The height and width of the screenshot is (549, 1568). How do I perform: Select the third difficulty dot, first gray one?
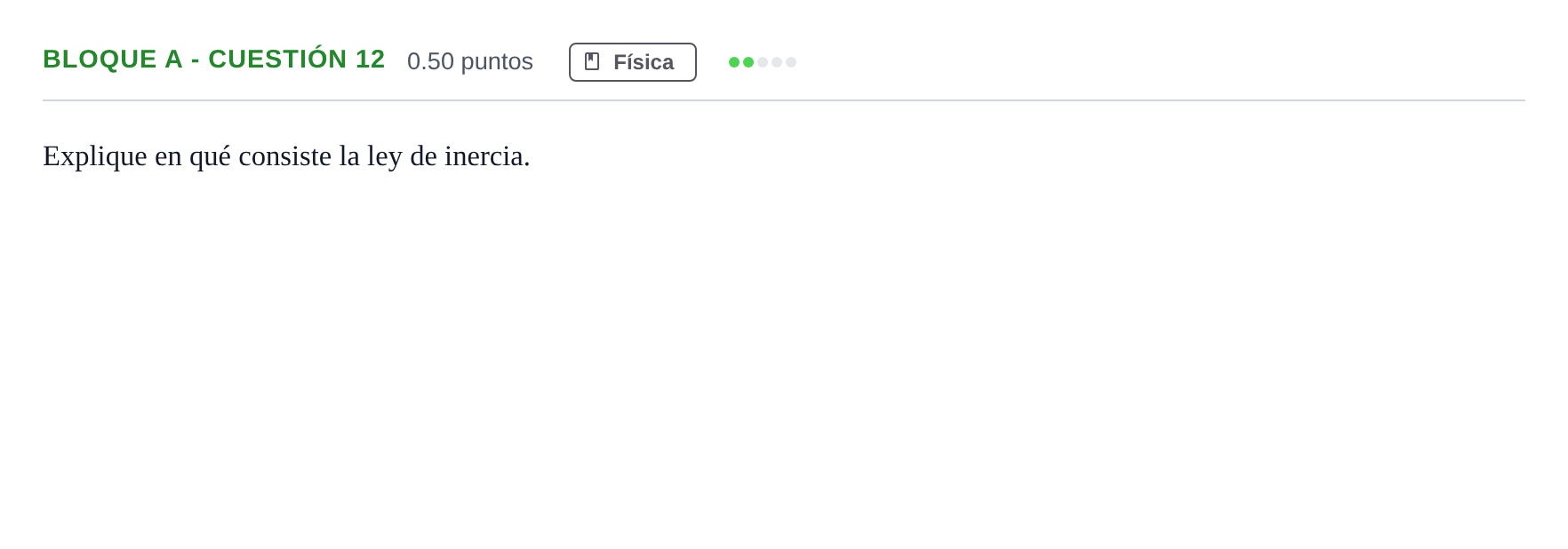(x=763, y=62)
